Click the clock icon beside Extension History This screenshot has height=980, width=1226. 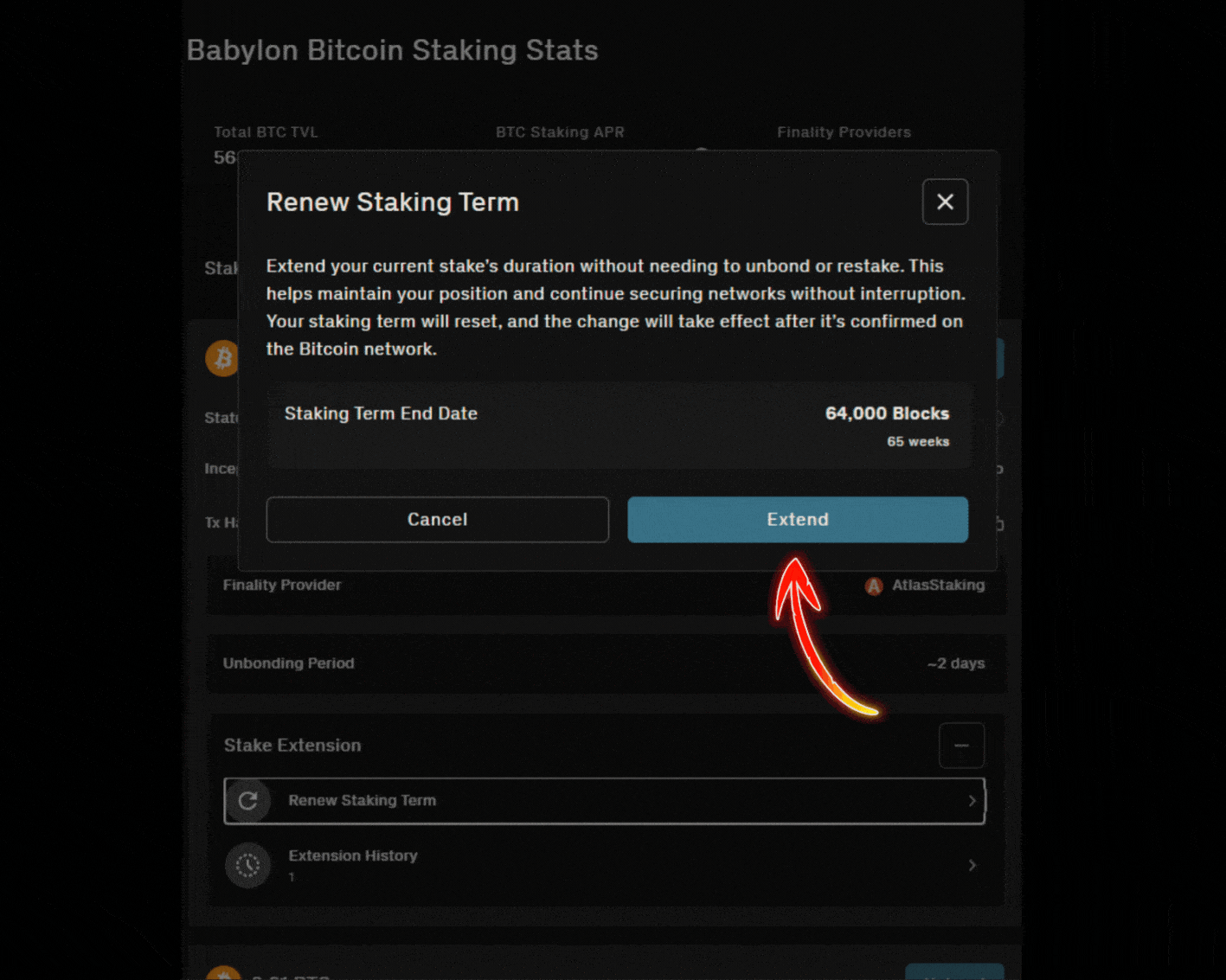tap(248, 865)
